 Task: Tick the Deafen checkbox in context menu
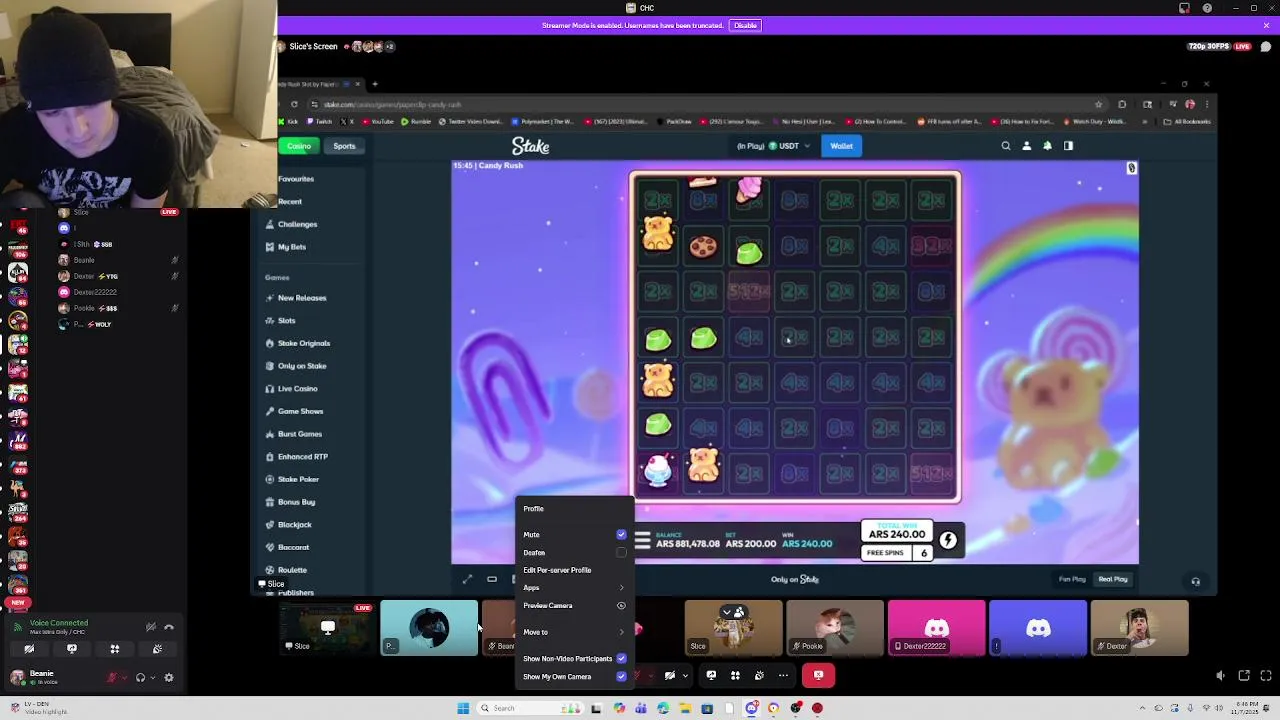[x=621, y=553]
